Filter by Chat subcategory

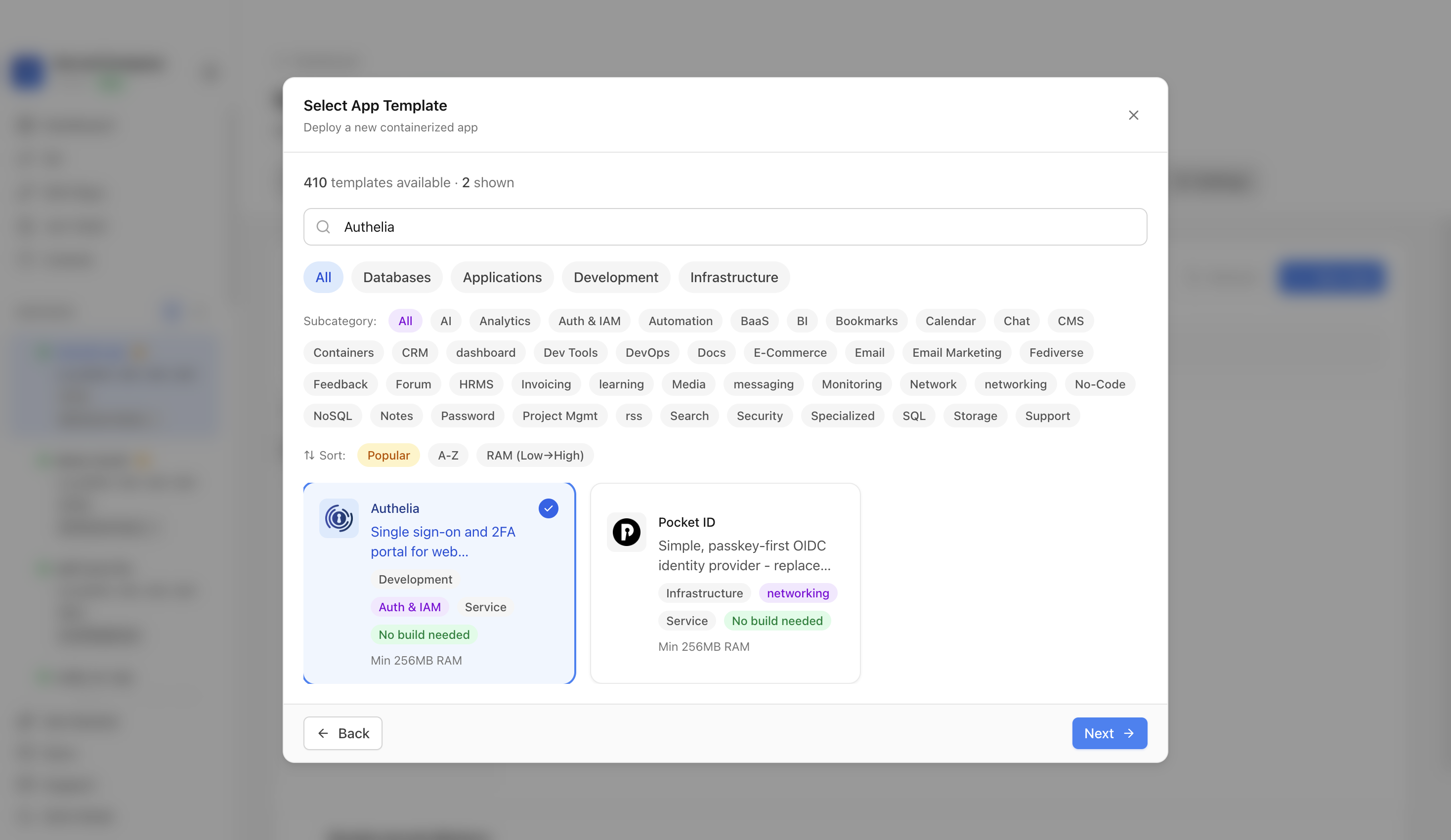1016,321
